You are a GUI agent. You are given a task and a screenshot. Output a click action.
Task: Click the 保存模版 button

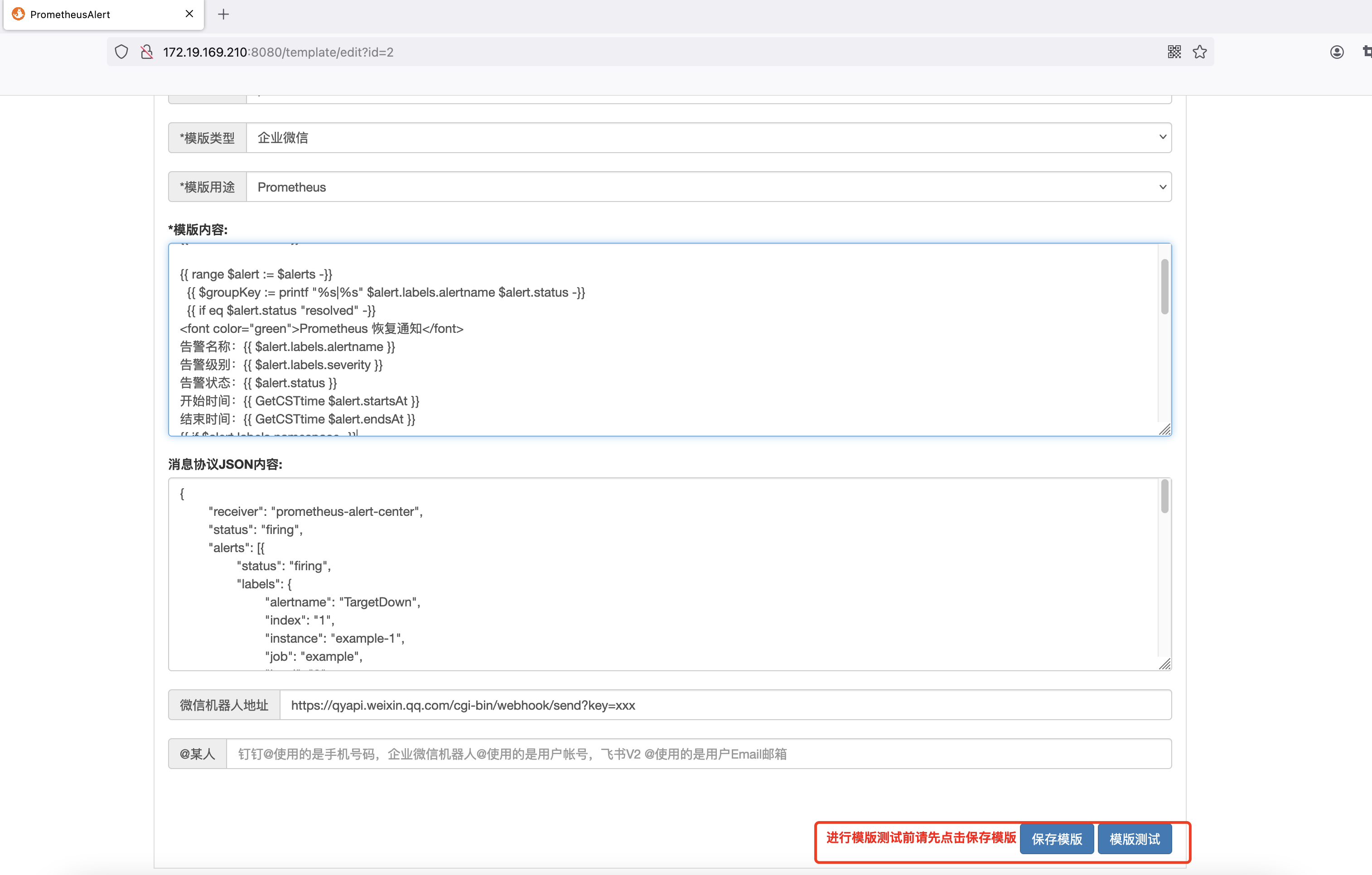[1056, 839]
